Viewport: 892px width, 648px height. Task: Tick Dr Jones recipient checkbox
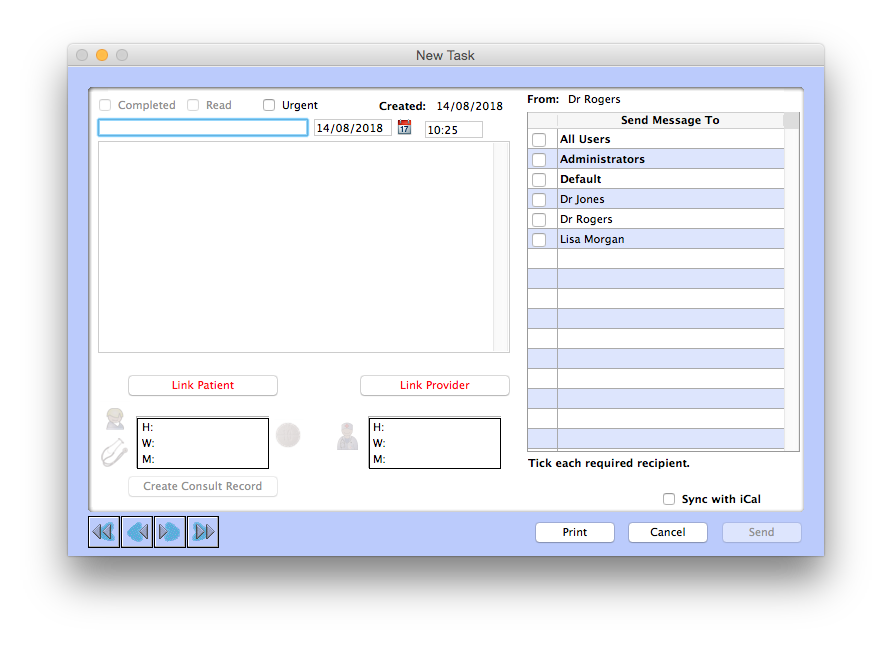click(539, 200)
